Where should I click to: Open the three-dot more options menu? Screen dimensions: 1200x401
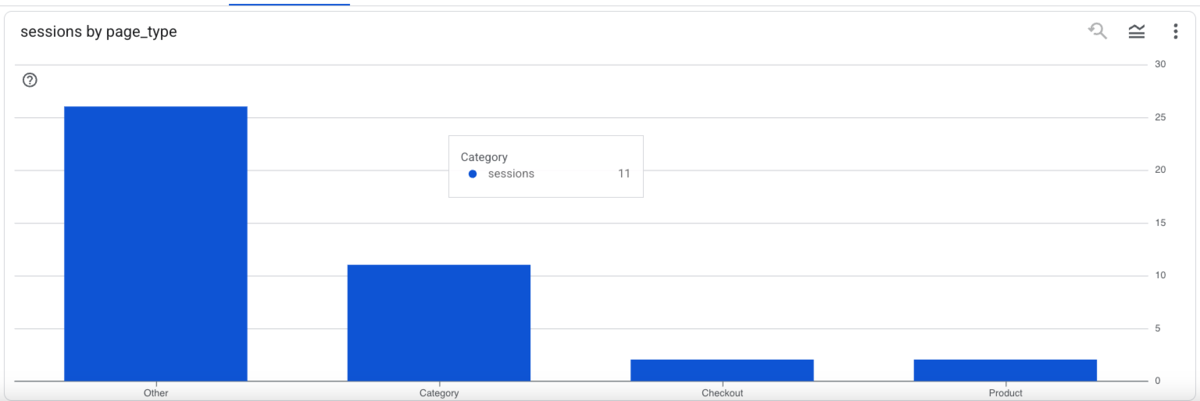tap(1175, 32)
